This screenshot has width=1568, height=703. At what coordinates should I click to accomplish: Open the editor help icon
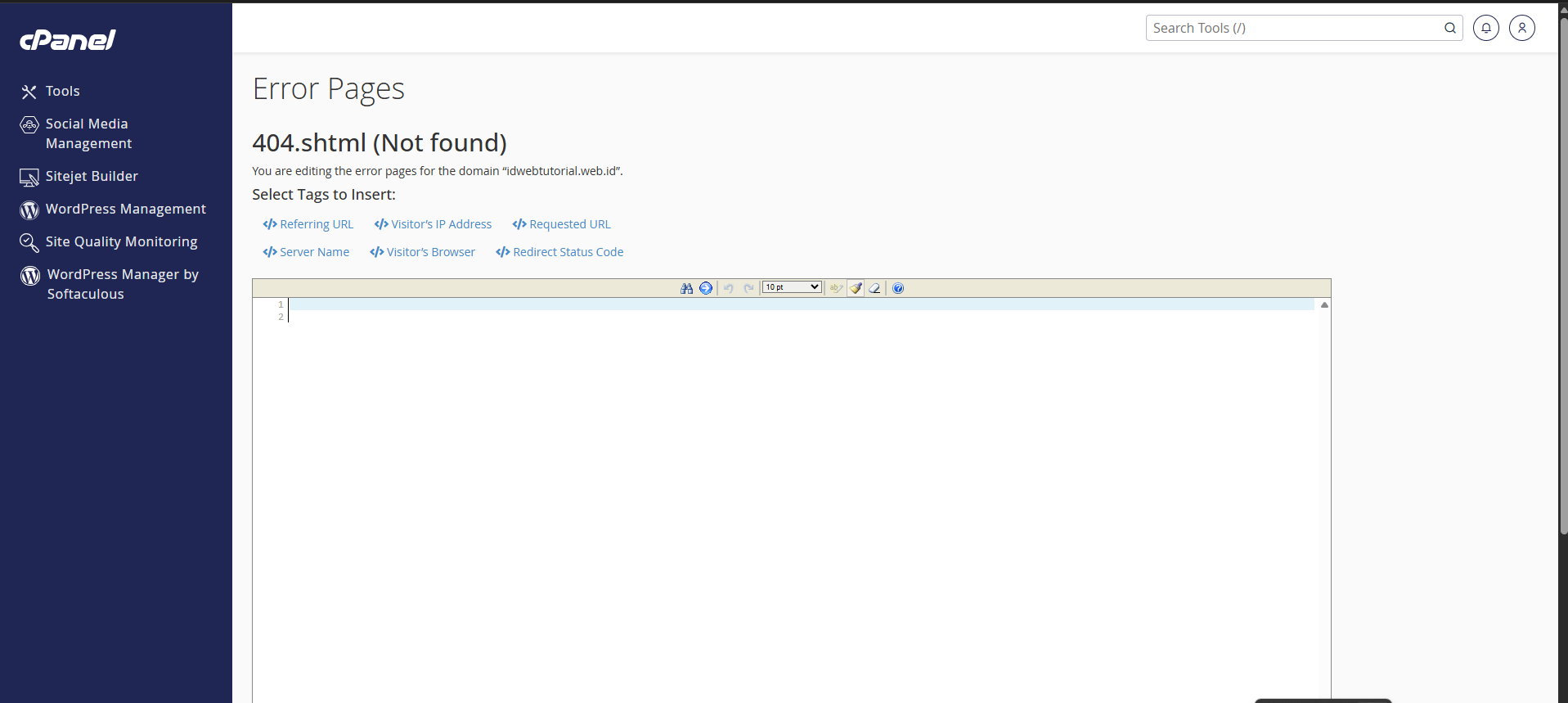coord(898,288)
